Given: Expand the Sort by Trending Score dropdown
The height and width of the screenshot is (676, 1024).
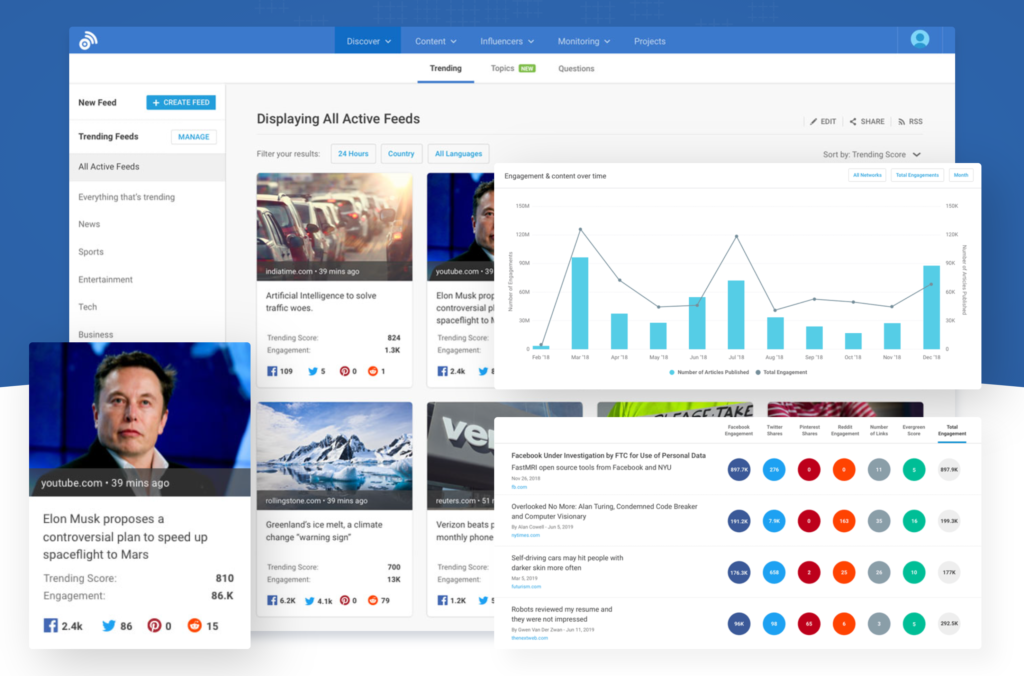Looking at the screenshot, I should (872, 155).
